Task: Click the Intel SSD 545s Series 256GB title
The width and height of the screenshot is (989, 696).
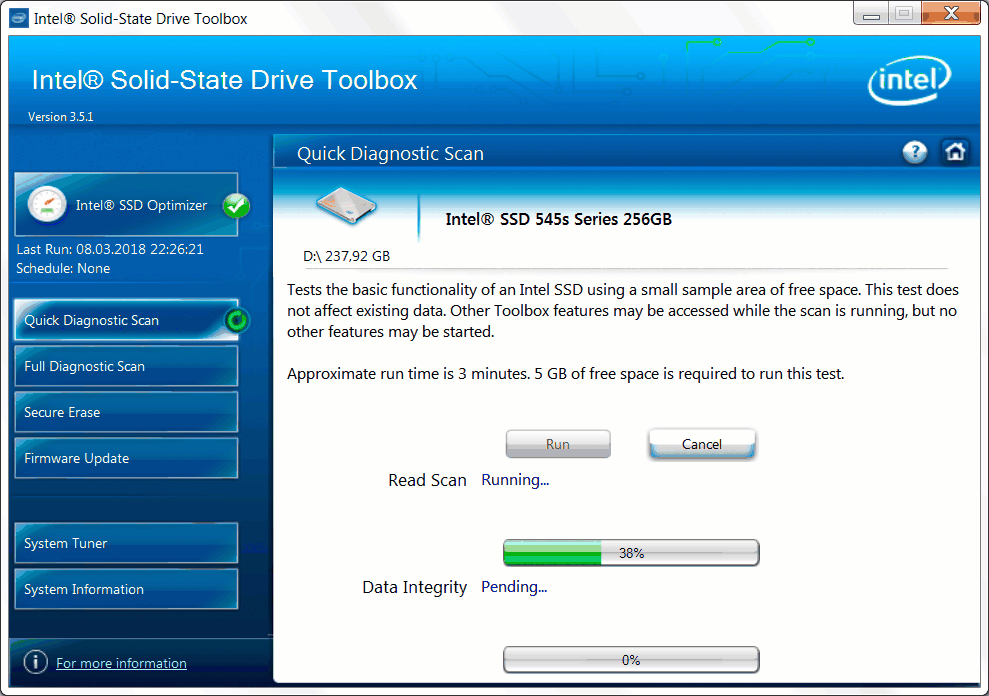Action: 558,219
